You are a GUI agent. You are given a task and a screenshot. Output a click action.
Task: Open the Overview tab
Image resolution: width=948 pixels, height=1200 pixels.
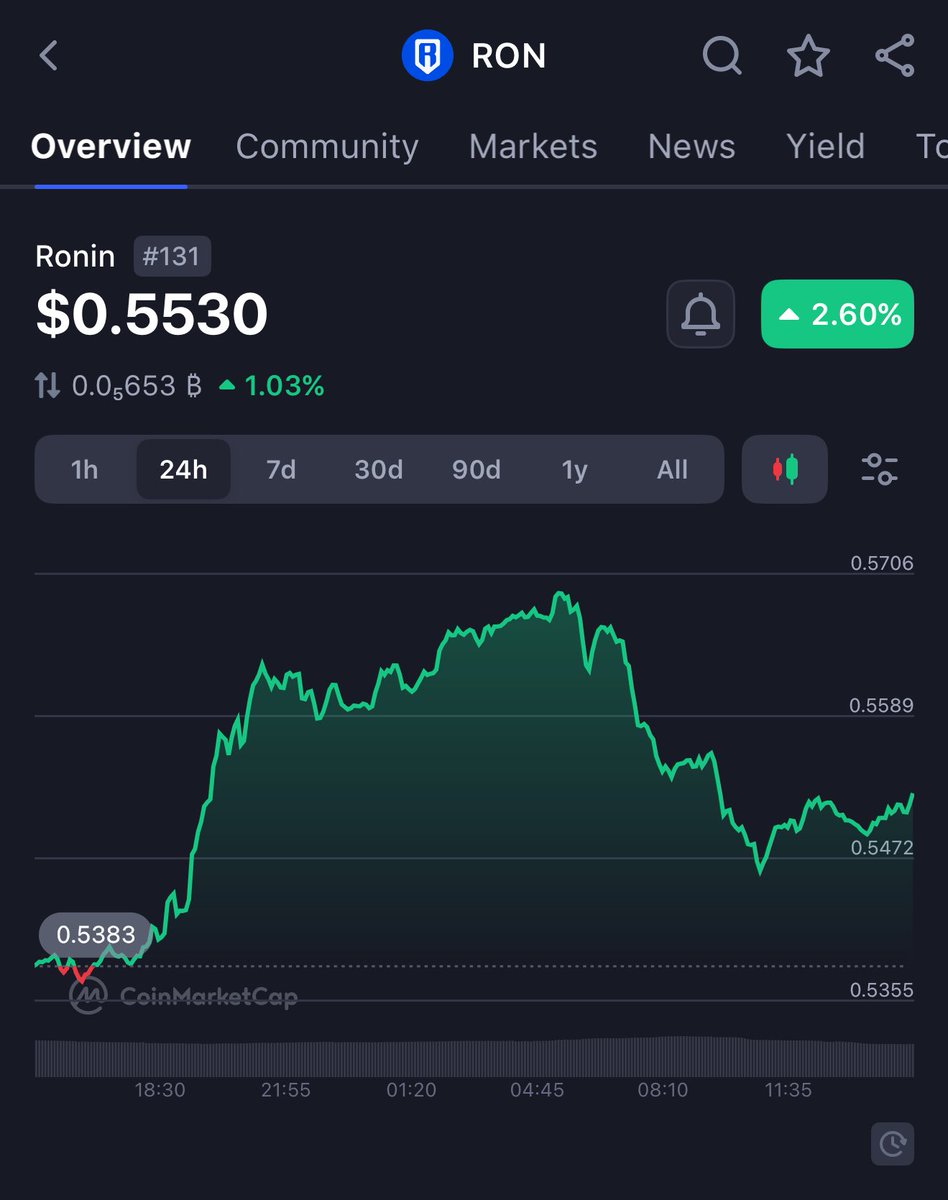coord(111,147)
